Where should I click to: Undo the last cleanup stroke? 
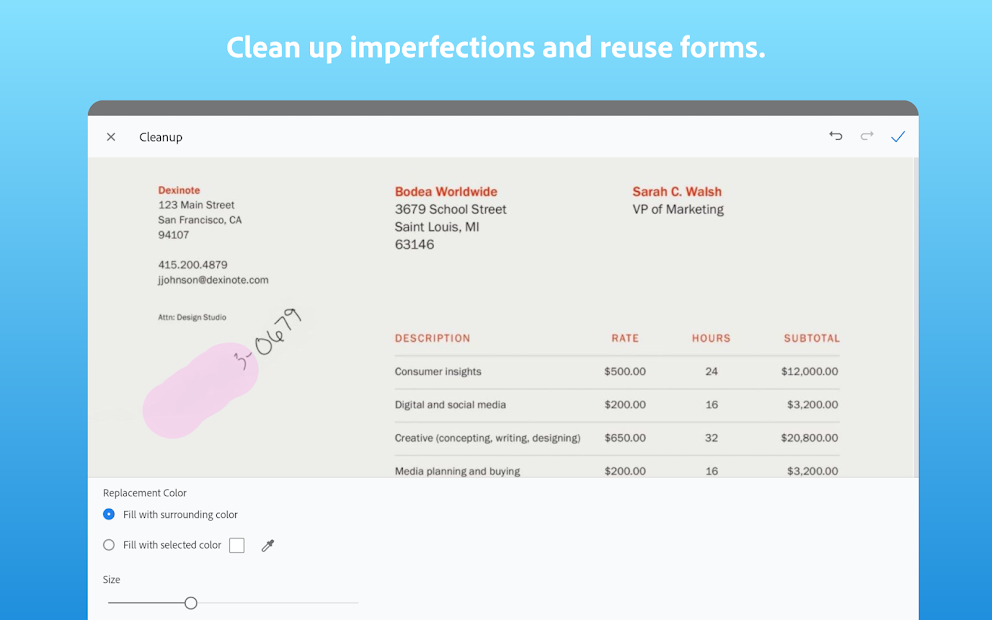coord(836,136)
